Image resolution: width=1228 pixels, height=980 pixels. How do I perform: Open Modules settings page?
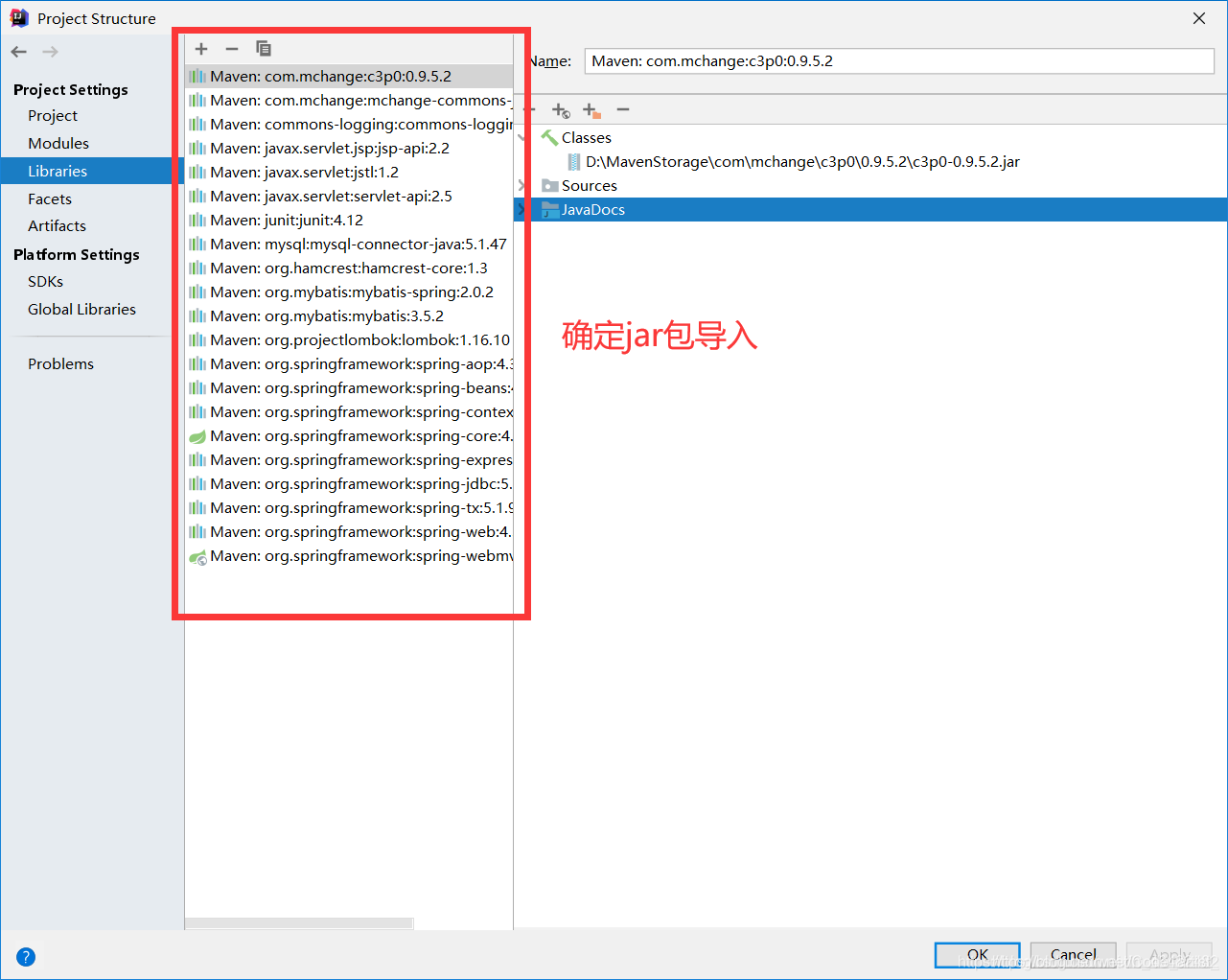click(x=58, y=143)
